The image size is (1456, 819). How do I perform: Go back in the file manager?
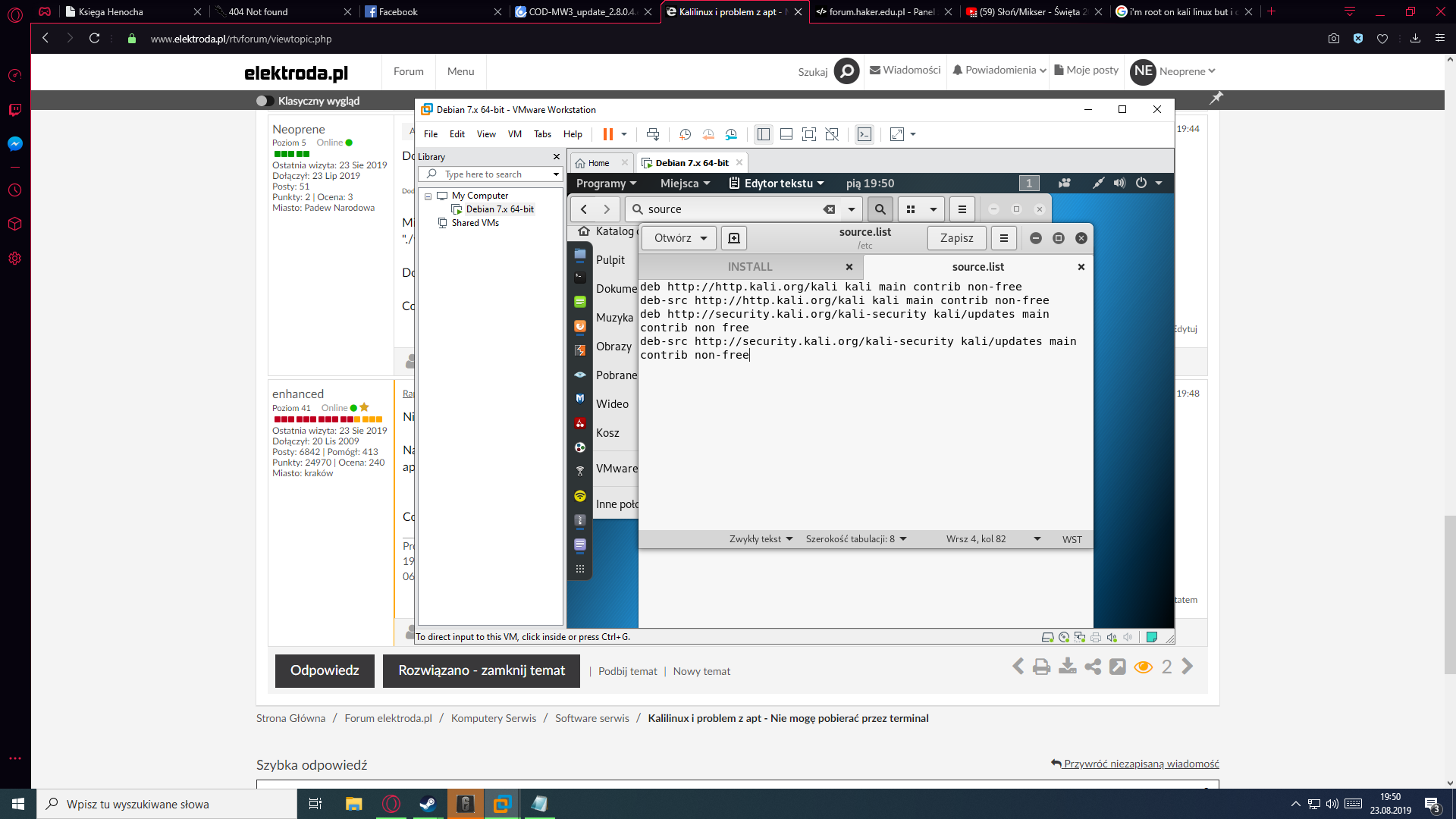coord(584,209)
